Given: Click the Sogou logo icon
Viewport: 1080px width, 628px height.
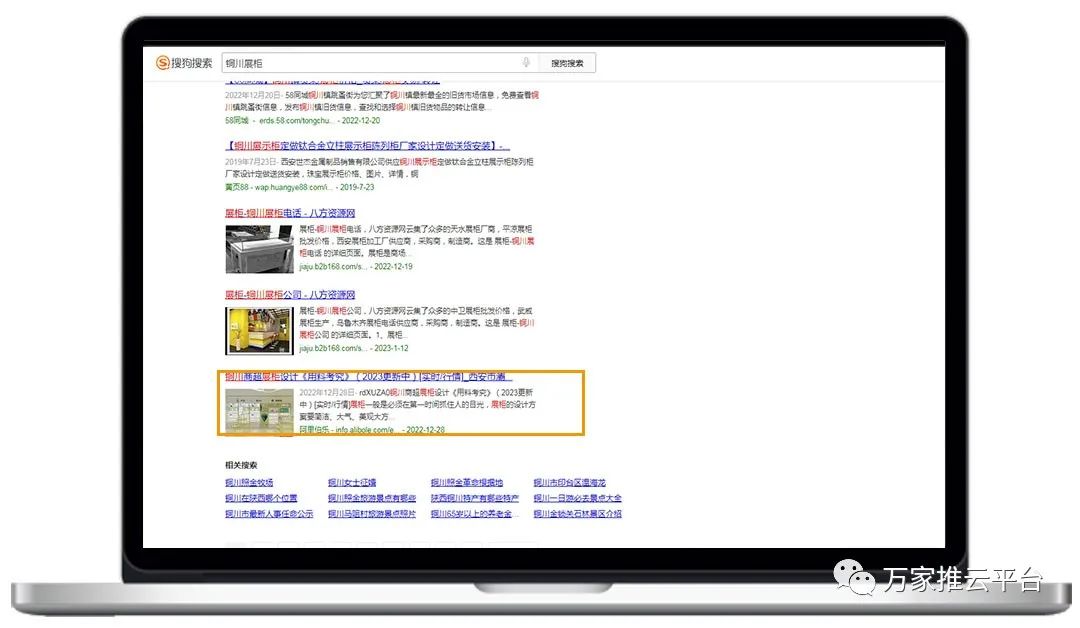Looking at the screenshot, I should click(x=162, y=63).
